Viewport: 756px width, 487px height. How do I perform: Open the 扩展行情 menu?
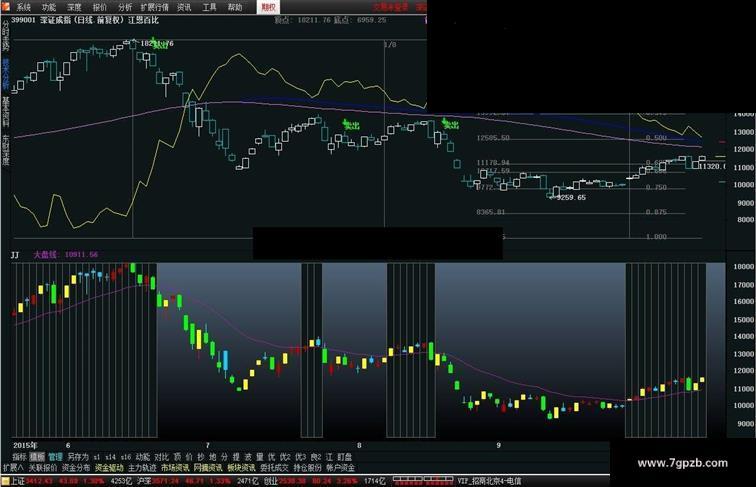point(155,7)
